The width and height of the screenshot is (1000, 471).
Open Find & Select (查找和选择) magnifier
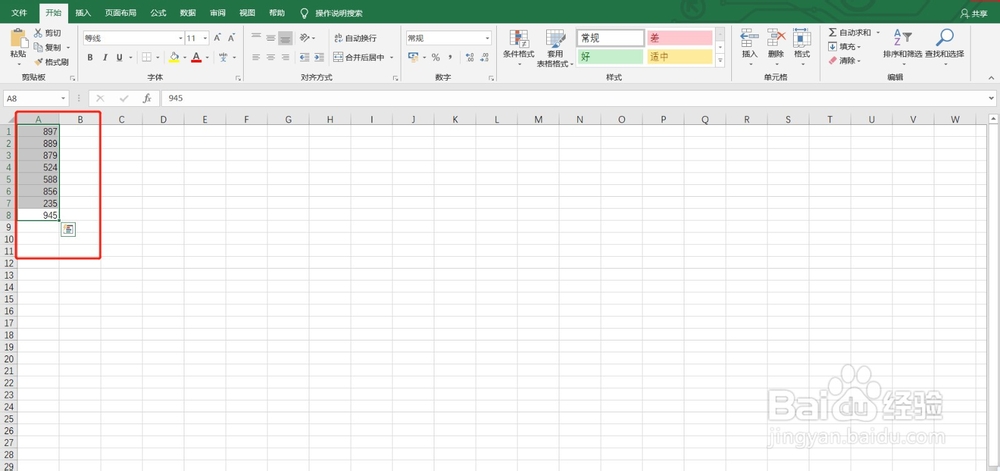tap(945, 38)
